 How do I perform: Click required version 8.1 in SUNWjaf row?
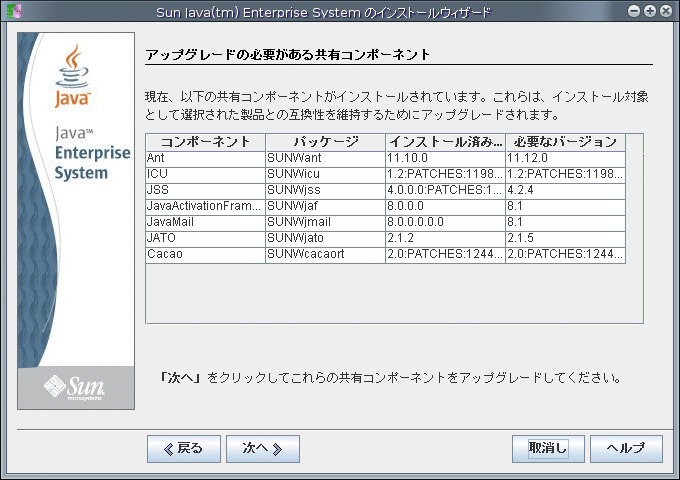click(x=566, y=206)
